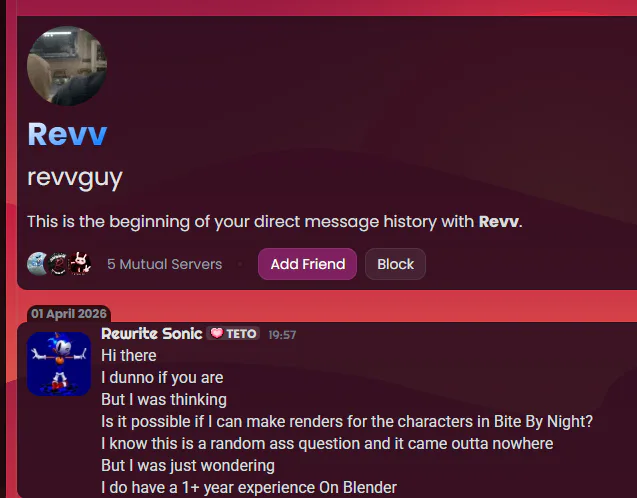The width and height of the screenshot is (637, 498).
Task: Click the Block button
Action: coord(395,264)
